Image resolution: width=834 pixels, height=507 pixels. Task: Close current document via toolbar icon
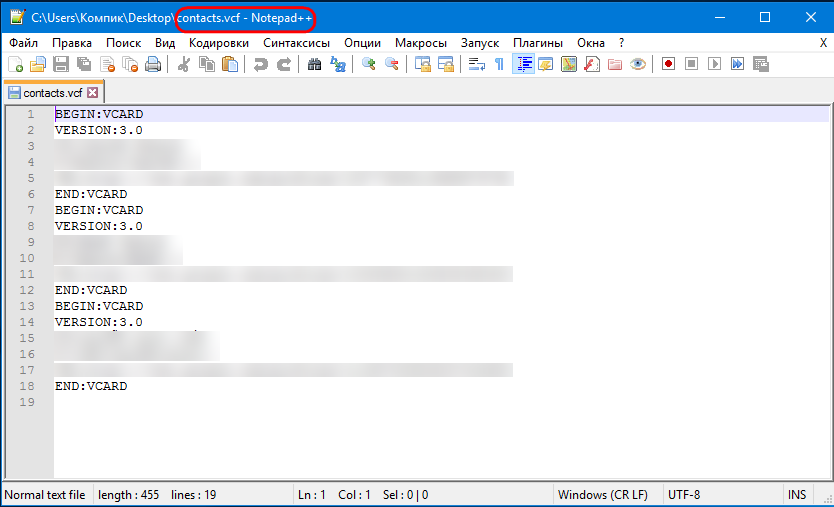coord(107,64)
